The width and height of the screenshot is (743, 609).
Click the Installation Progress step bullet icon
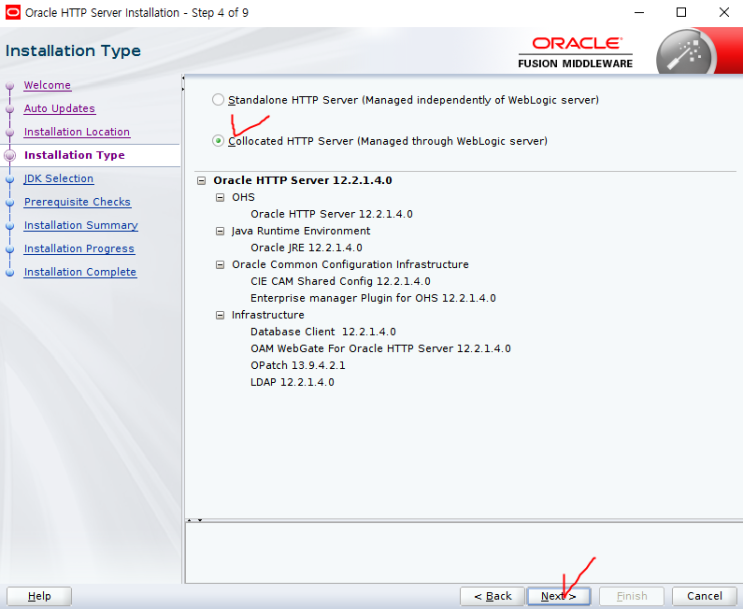(9, 249)
